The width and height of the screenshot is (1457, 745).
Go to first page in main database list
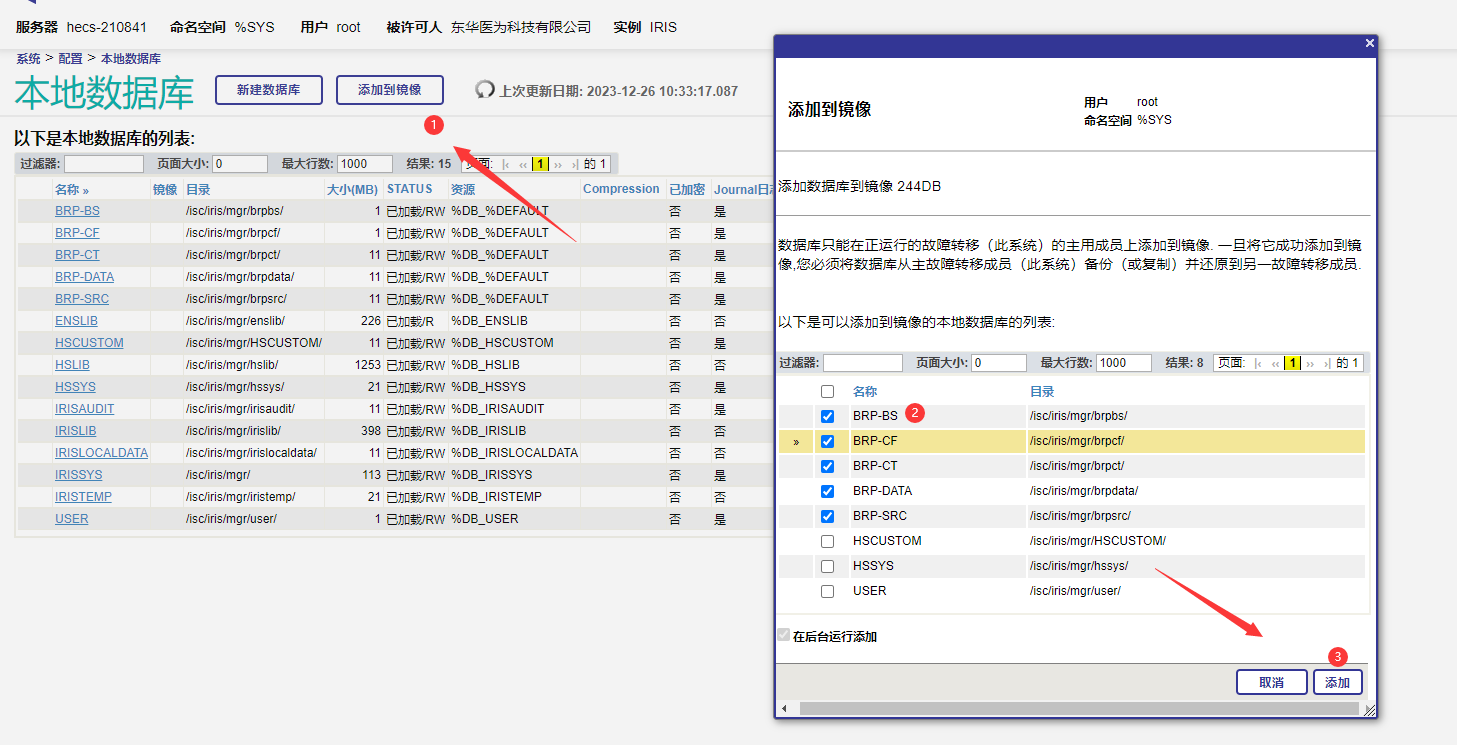(506, 164)
